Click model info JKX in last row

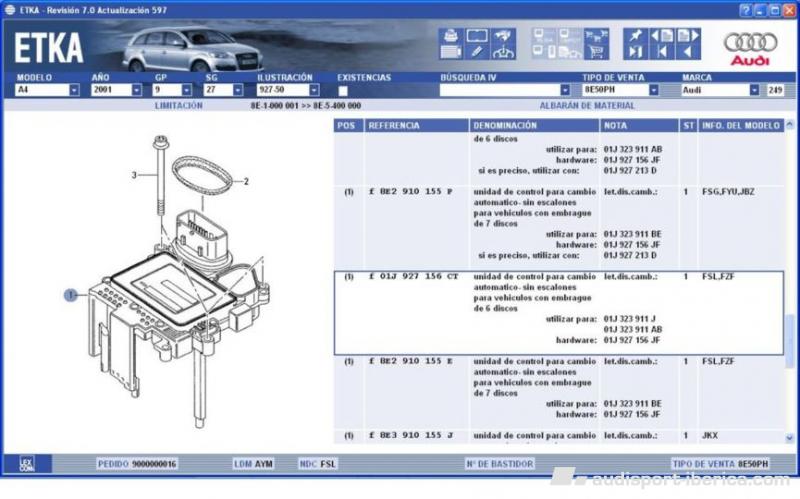point(710,435)
